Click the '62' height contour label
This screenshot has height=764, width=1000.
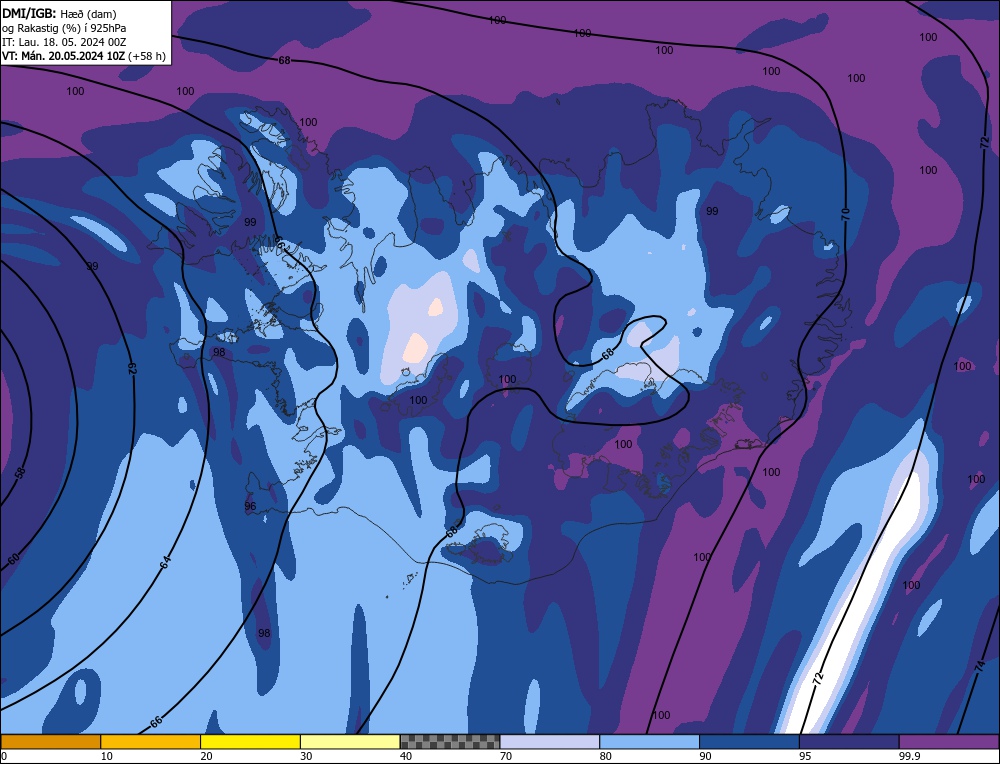tap(132, 369)
